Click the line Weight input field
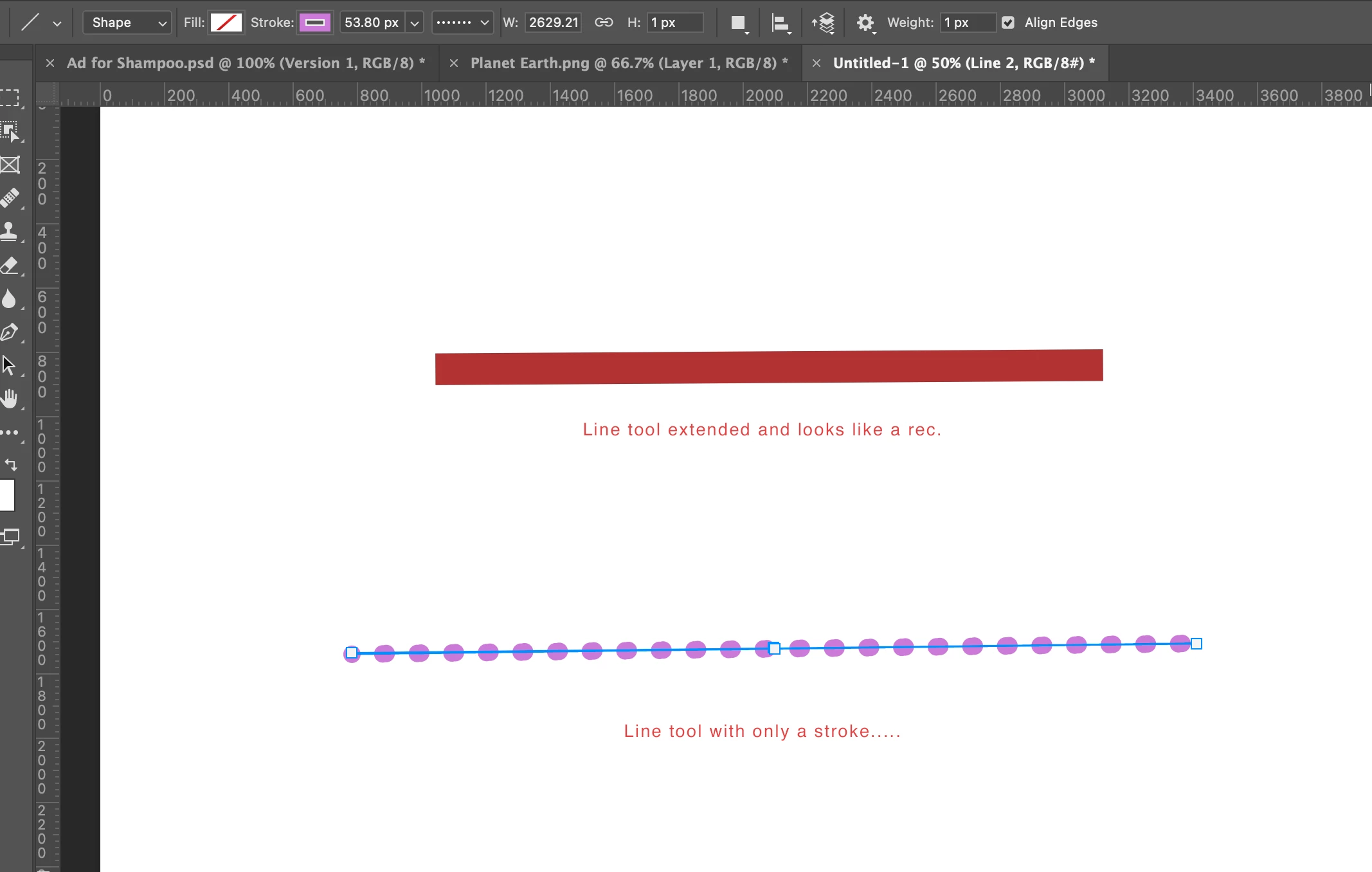Viewport: 1372px width, 872px height. [967, 23]
